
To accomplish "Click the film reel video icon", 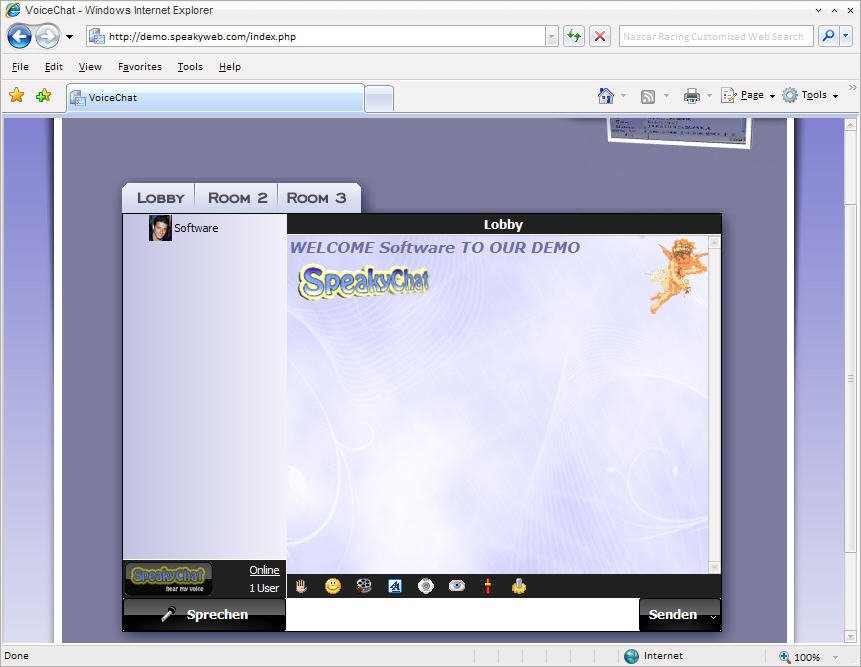I will [364, 586].
